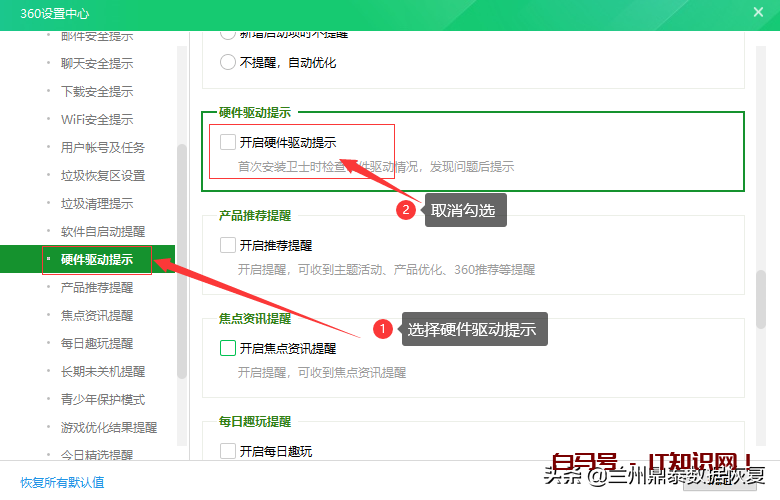The image size is (780, 500).
Task: Click the 焦点资讯提醒 section heading
Action: [255, 318]
